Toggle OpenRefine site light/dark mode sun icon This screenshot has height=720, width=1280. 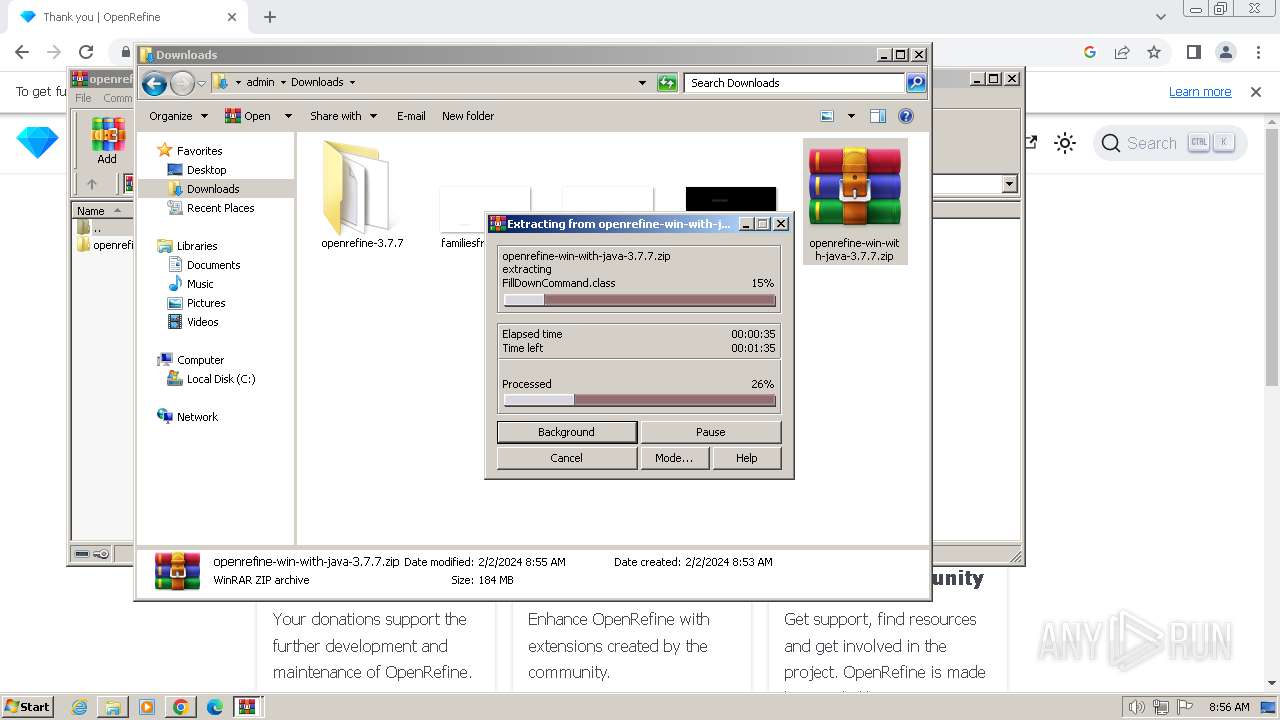tap(1065, 143)
